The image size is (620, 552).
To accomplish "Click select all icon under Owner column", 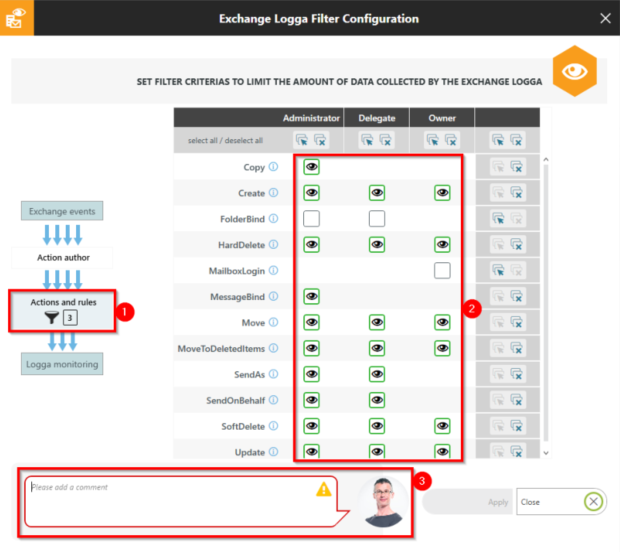I will tap(433, 141).
